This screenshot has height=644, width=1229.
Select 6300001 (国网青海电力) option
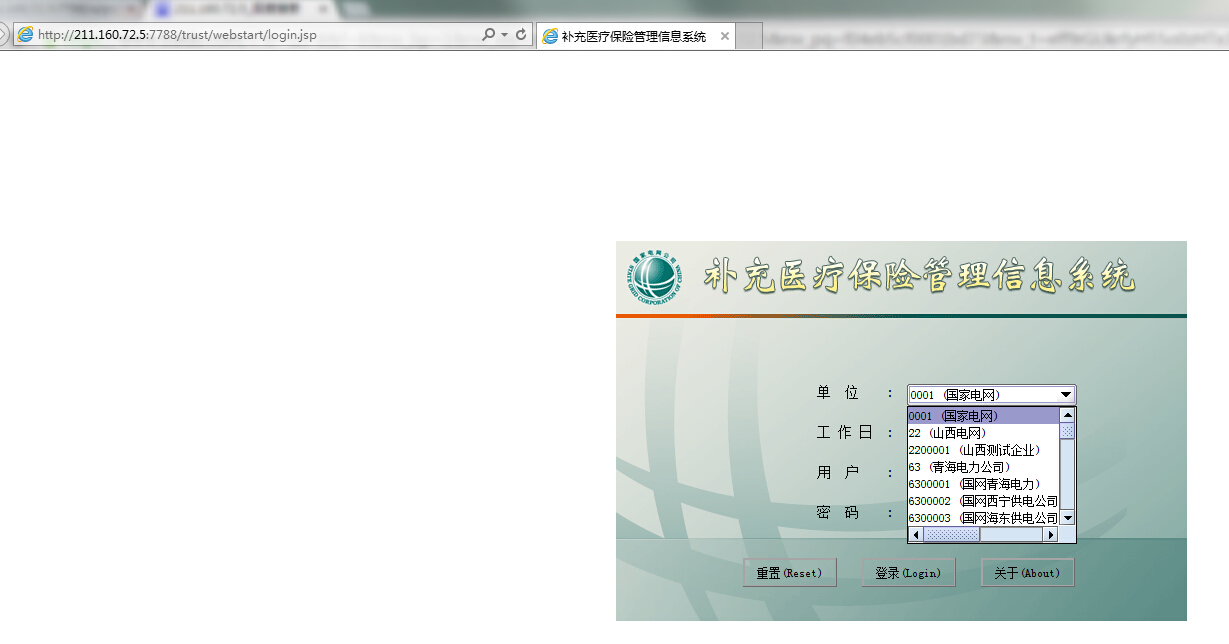click(x=983, y=484)
